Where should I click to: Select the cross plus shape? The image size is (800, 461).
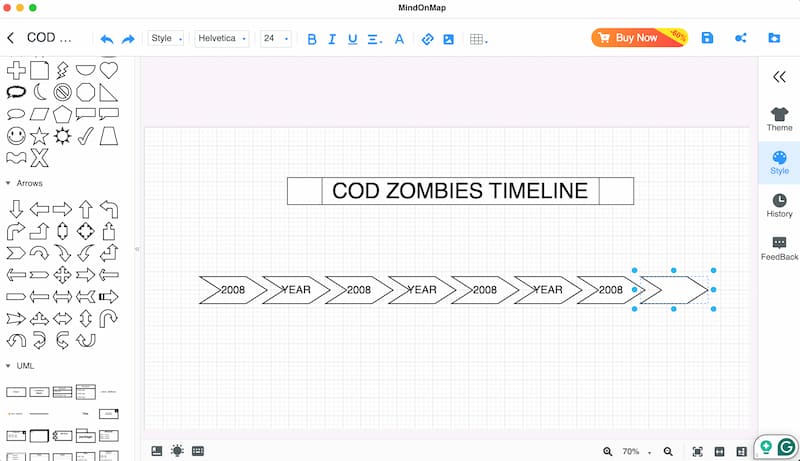pos(16,70)
